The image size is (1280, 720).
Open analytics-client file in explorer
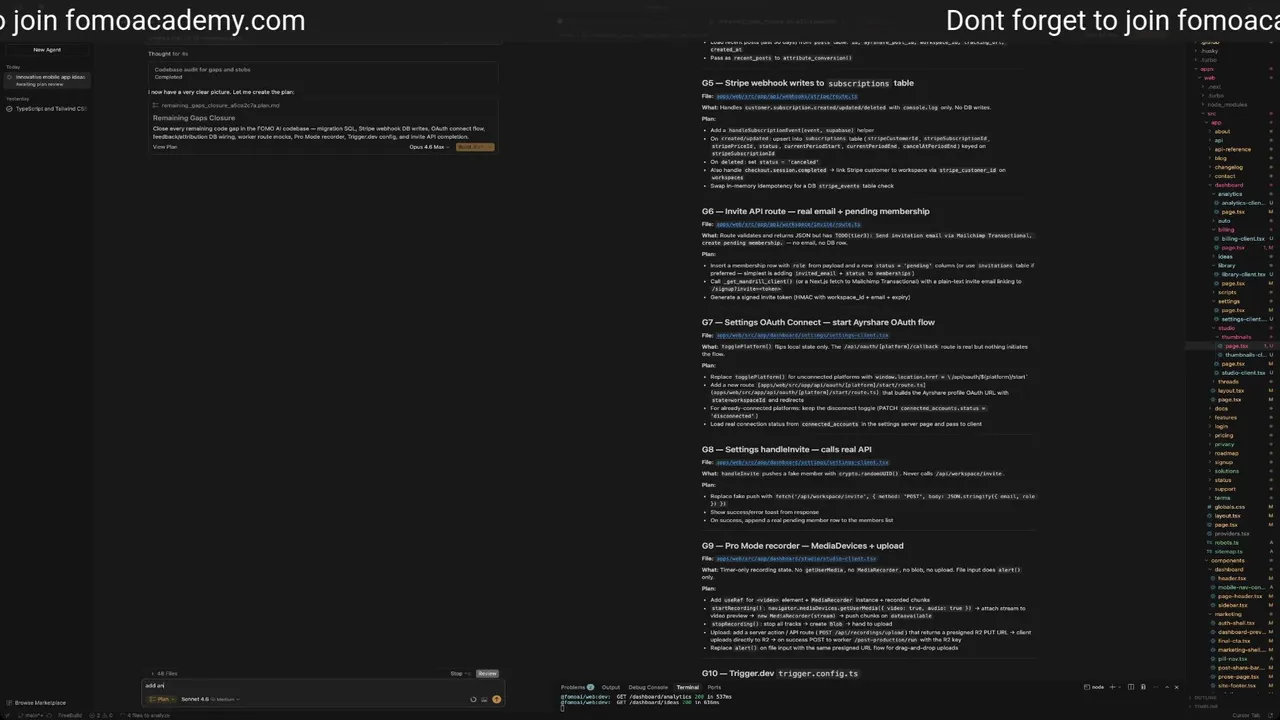[x=1243, y=203]
